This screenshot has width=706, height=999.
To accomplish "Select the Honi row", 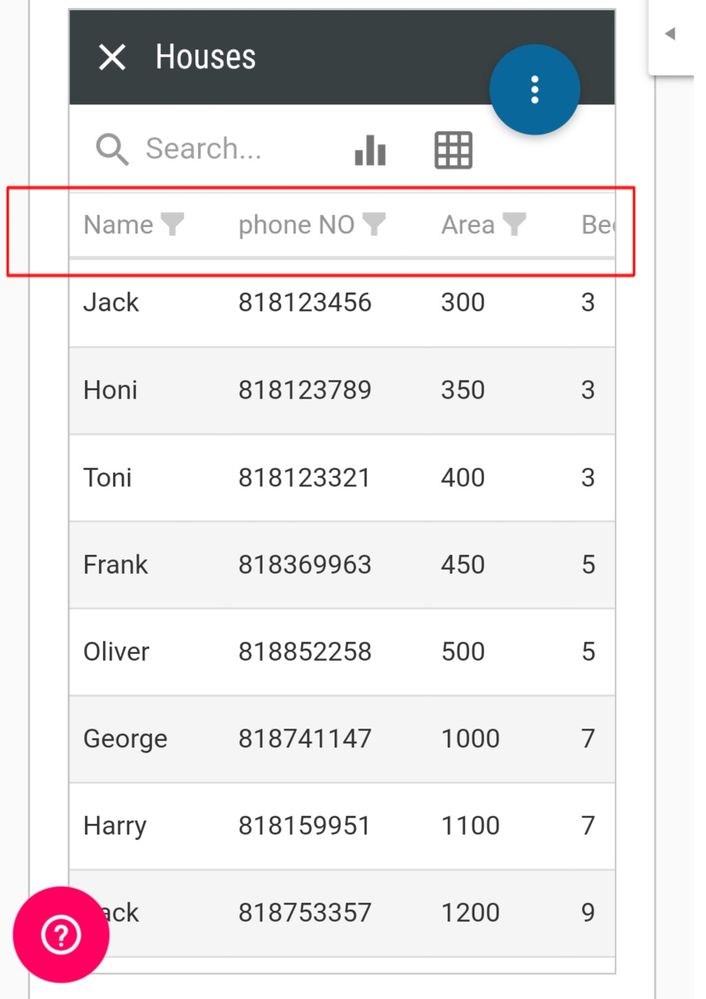I will pyautogui.click(x=342, y=391).
